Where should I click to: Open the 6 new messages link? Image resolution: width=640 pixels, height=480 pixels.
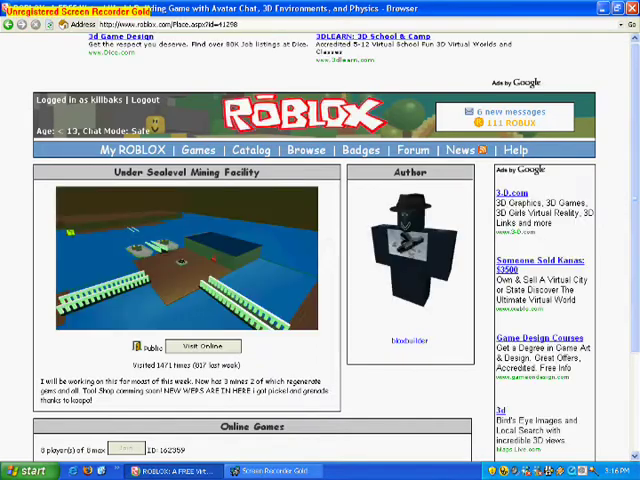pos(511,112)
